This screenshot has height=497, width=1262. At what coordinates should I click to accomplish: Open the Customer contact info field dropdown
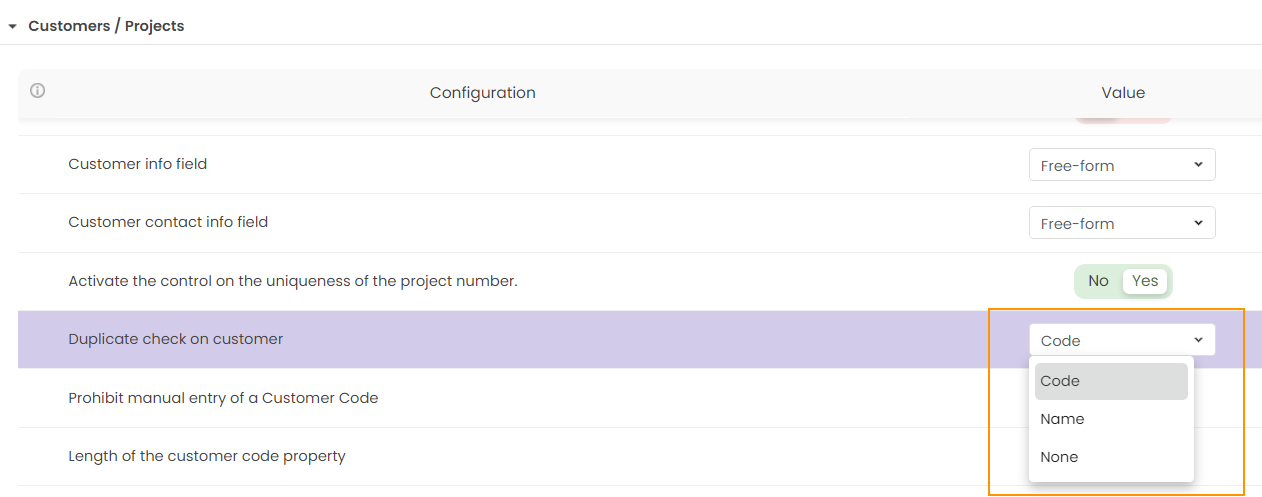point(1121,223)
